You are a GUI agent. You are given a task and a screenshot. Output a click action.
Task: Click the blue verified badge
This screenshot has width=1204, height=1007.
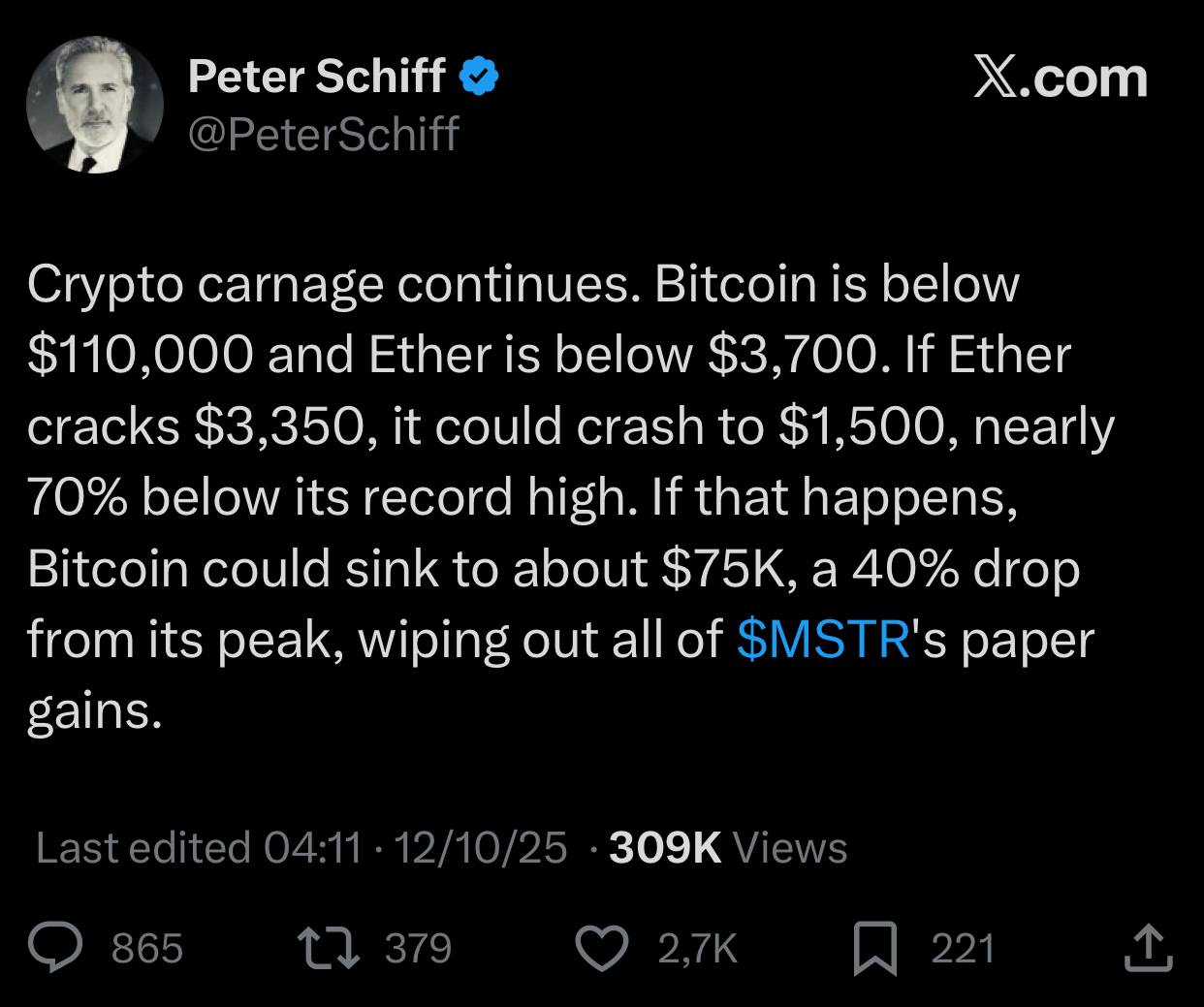click(478, 76)
